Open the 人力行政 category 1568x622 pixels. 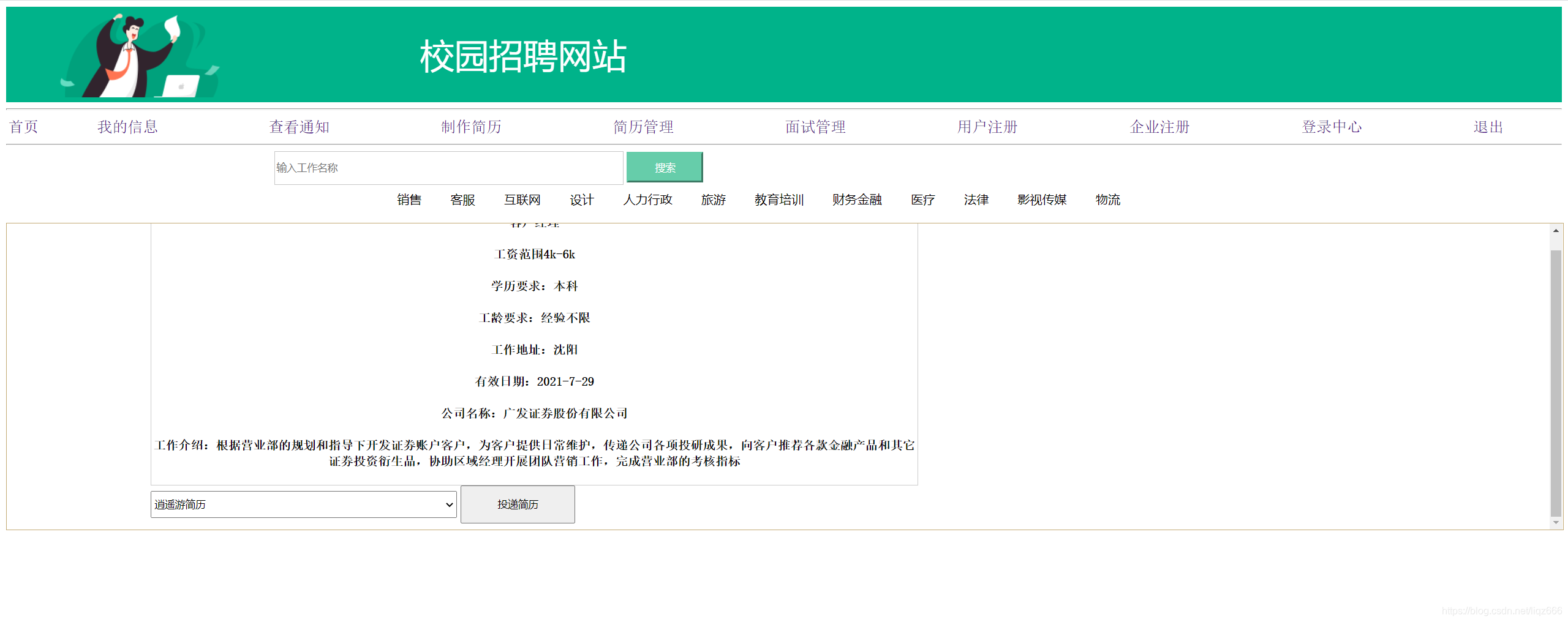click(x=648, y=200)
